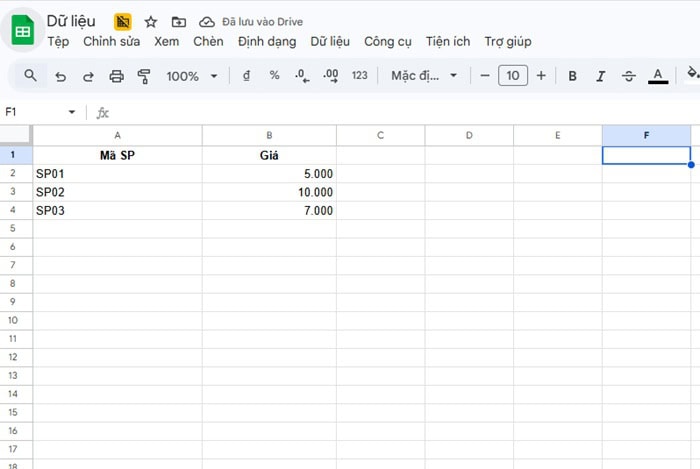Open the text color picker
This screenshot has height=469, width=700.
657,76
